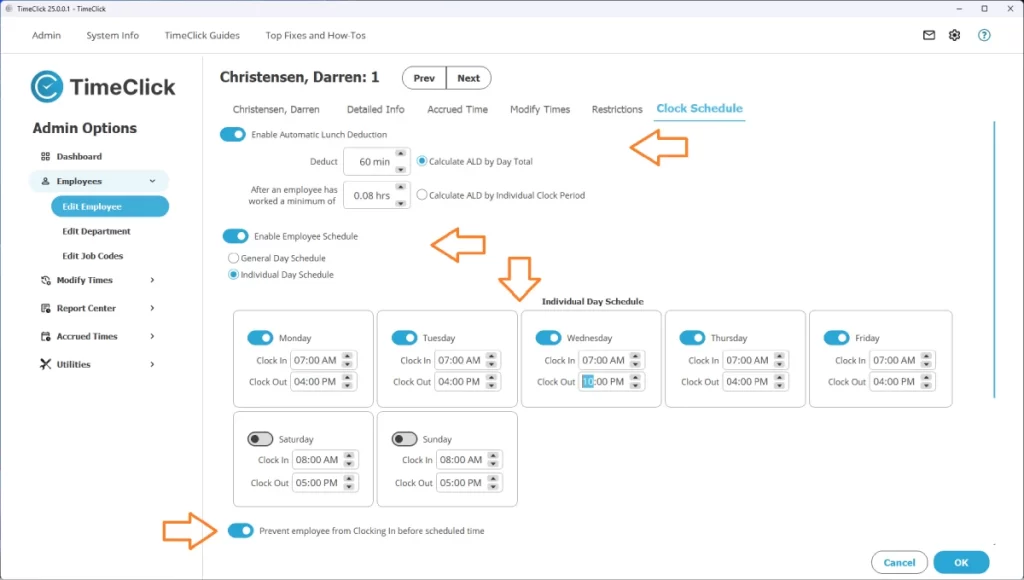
Task: Open the help question mark icon
Action: tap(984, 34)
